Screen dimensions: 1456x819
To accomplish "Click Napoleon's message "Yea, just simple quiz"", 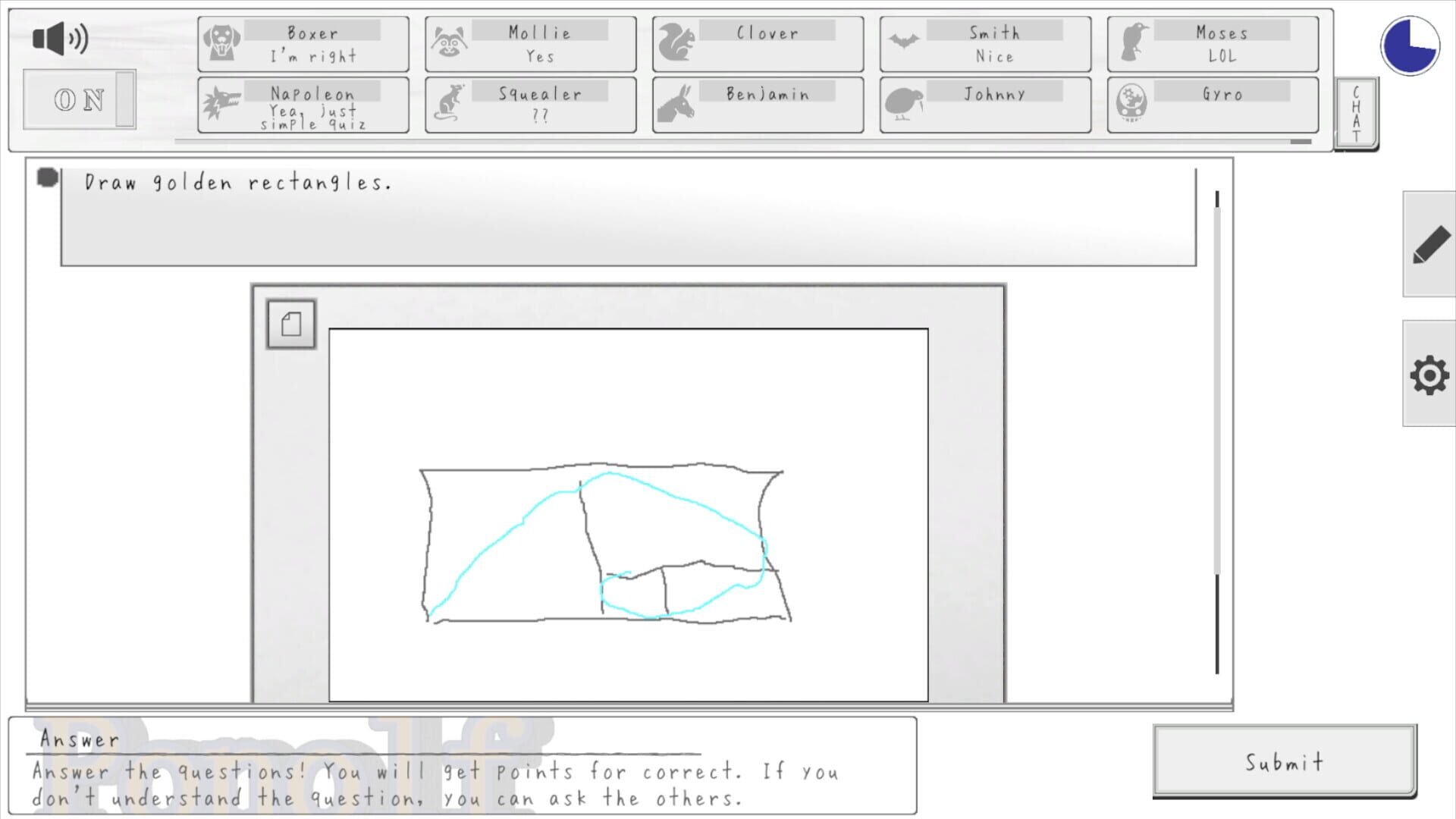I will coord(313,118).
